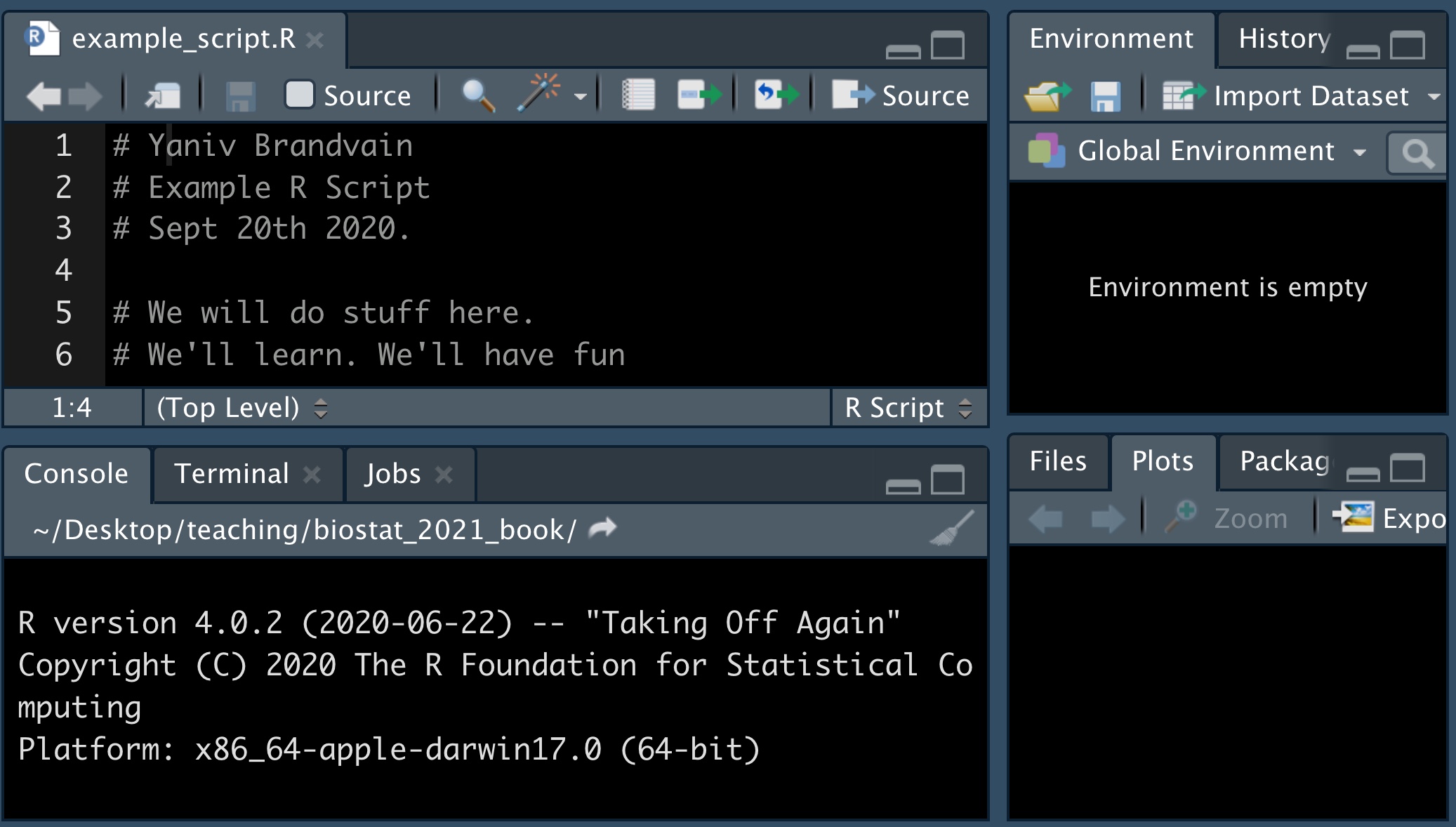Click the view current directory arrow
This screenshot has height=827, width=1456.
602,527
